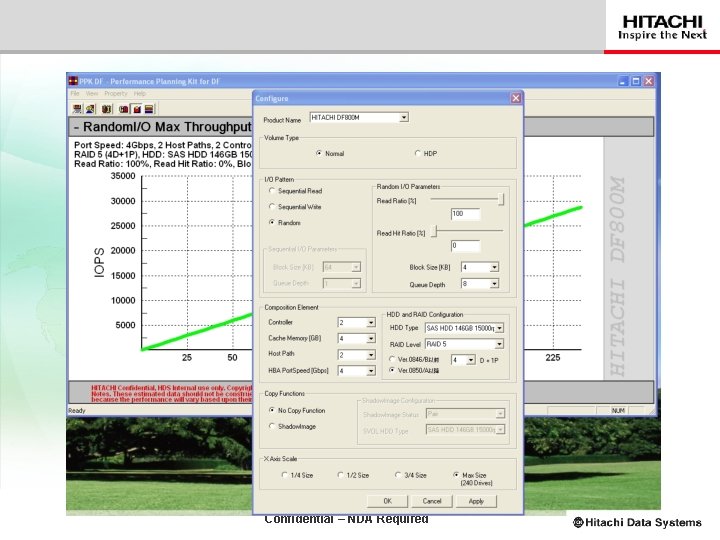This screenshot has width=720, height=540.
Task: Click the '35000' IOPS axis label
Action: tap(123, 176)
